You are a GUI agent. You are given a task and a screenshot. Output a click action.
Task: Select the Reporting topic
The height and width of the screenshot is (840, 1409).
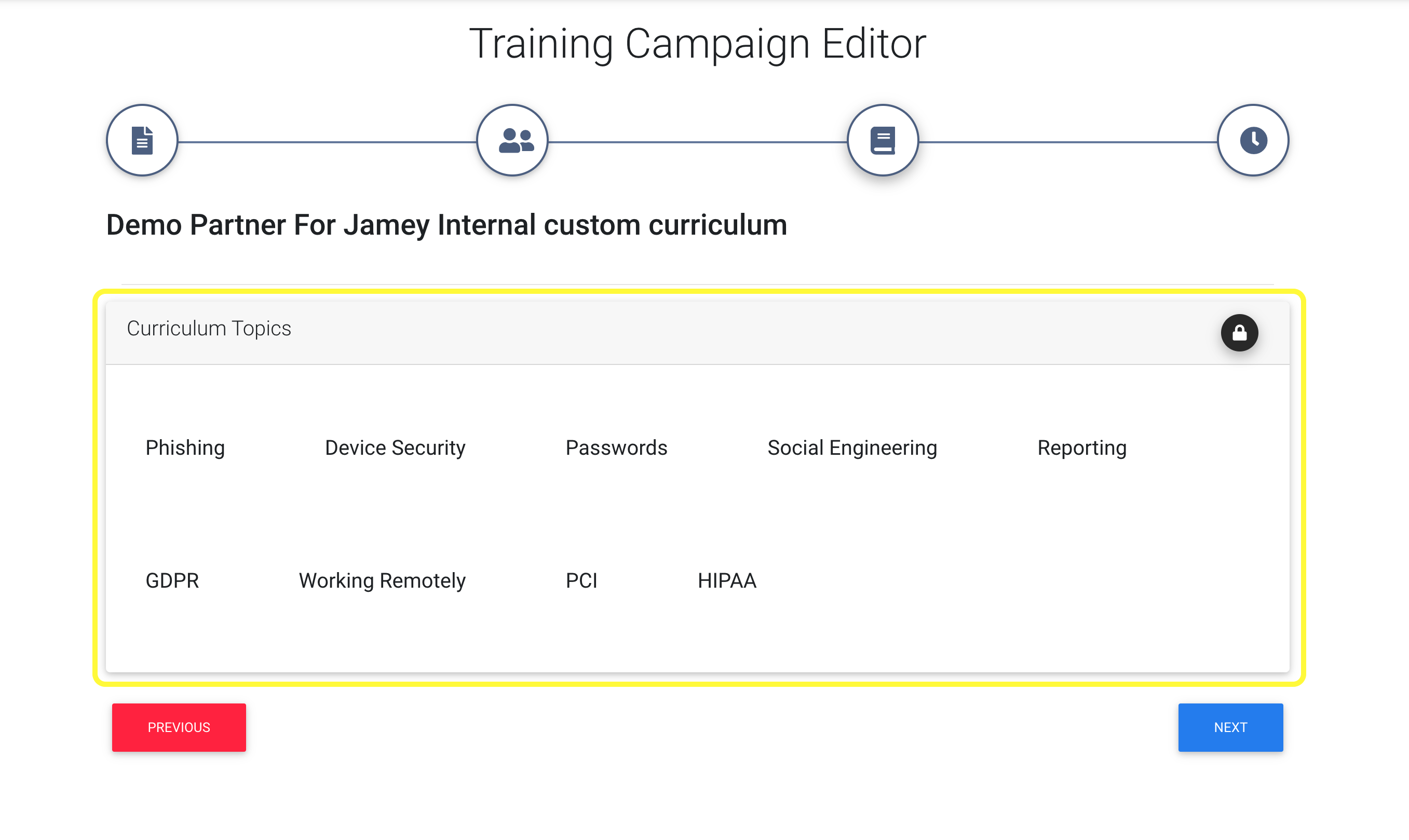pos(1082,448)
